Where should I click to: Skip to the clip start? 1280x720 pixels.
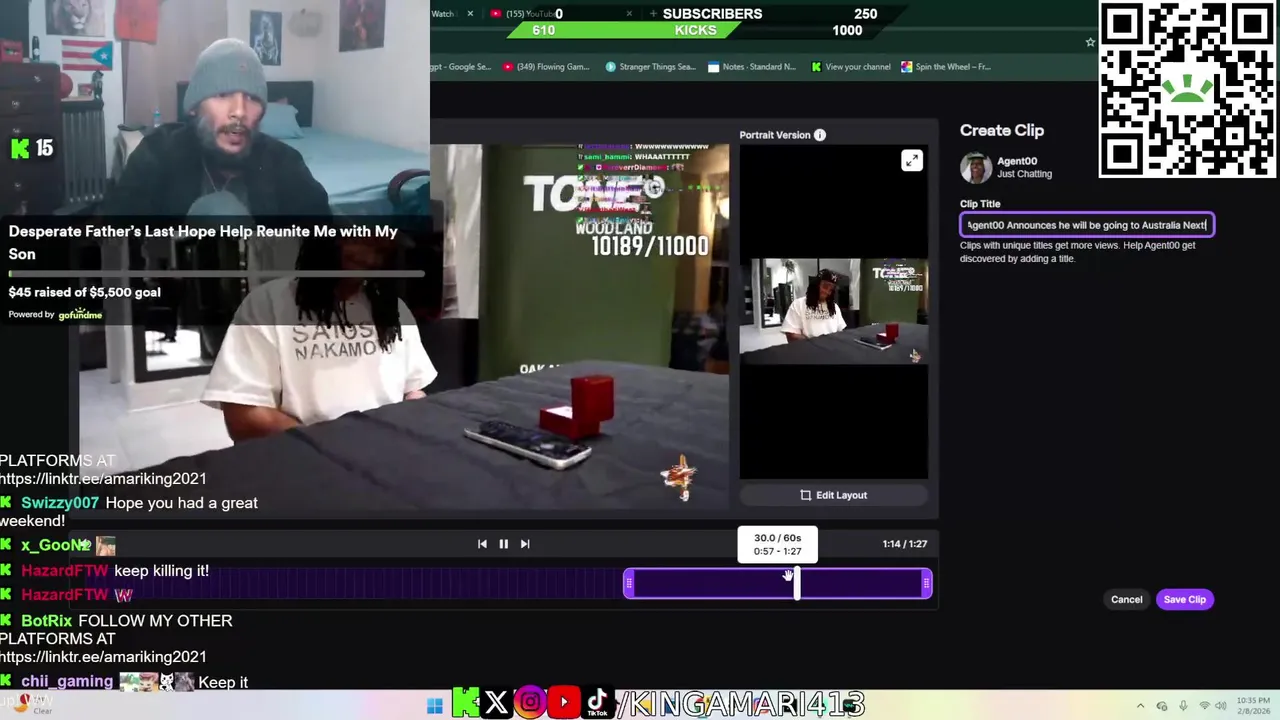[482, 544]
